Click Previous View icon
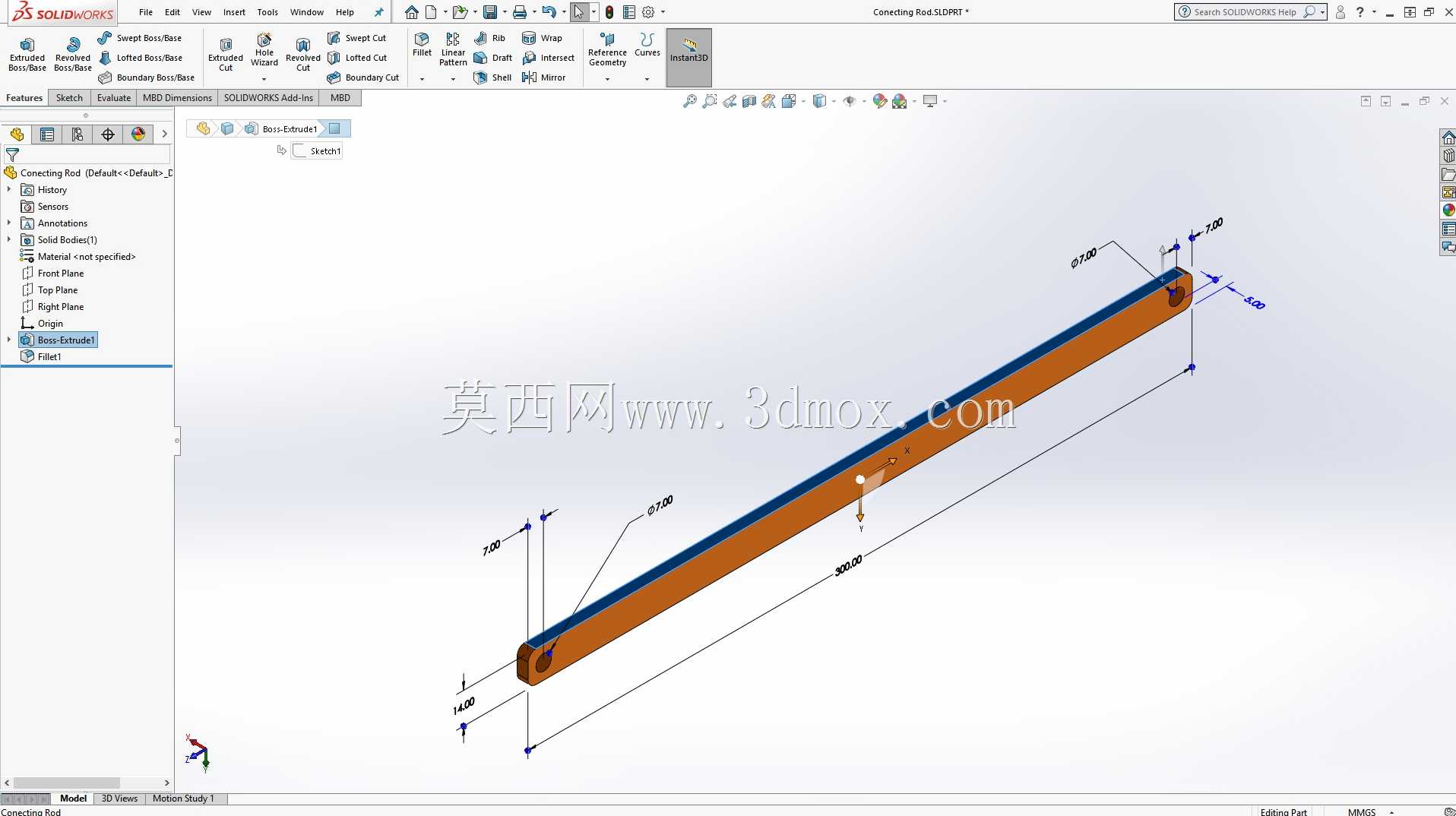Screen dimensions: 1456x816 pos(730,101)
